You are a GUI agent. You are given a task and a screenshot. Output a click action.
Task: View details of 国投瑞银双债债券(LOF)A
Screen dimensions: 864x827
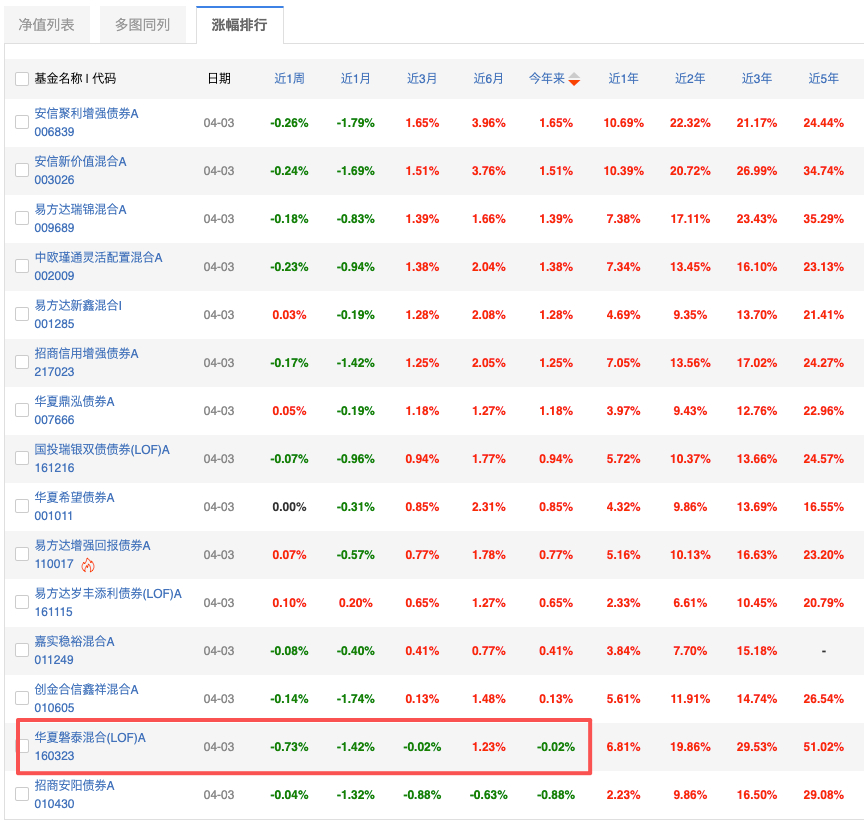[101, 449]
